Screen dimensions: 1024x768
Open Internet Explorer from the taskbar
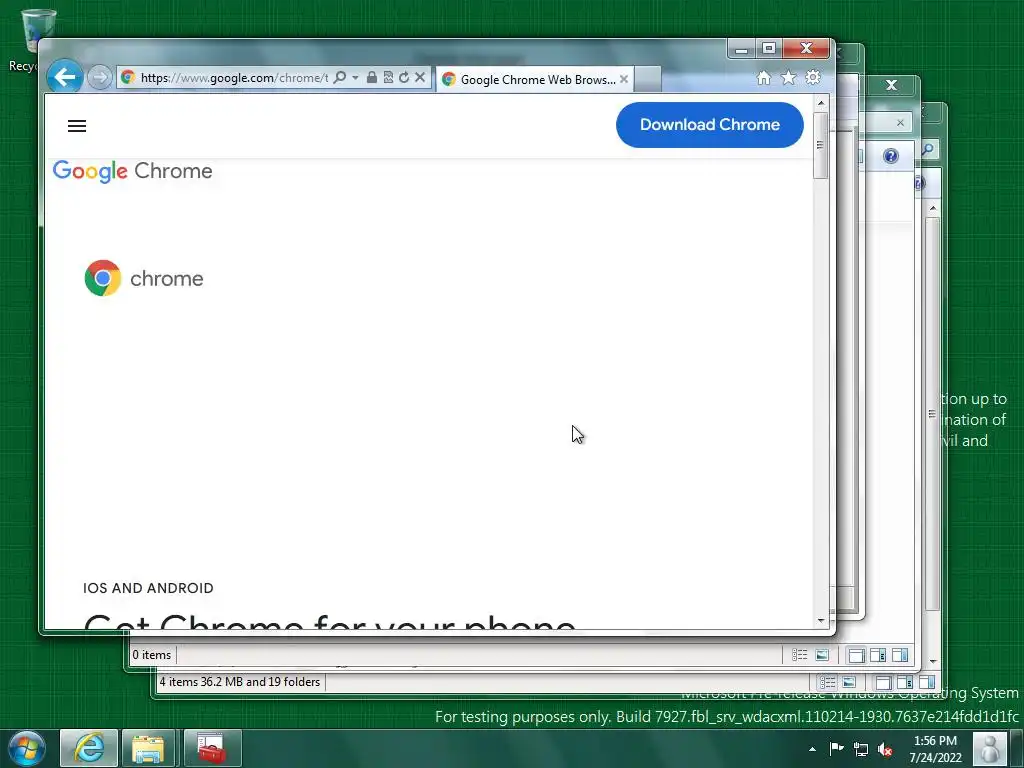[89, 748]
